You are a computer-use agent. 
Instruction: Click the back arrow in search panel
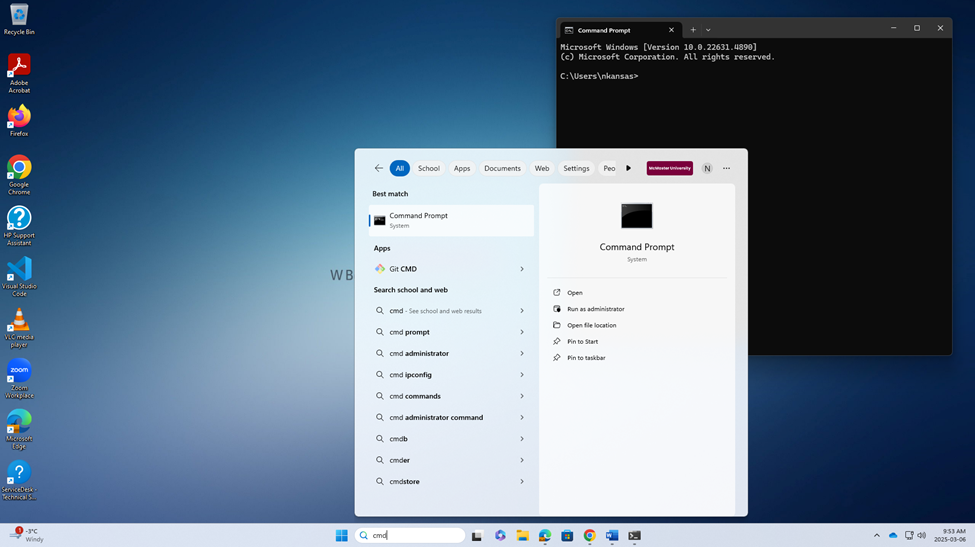378,169
